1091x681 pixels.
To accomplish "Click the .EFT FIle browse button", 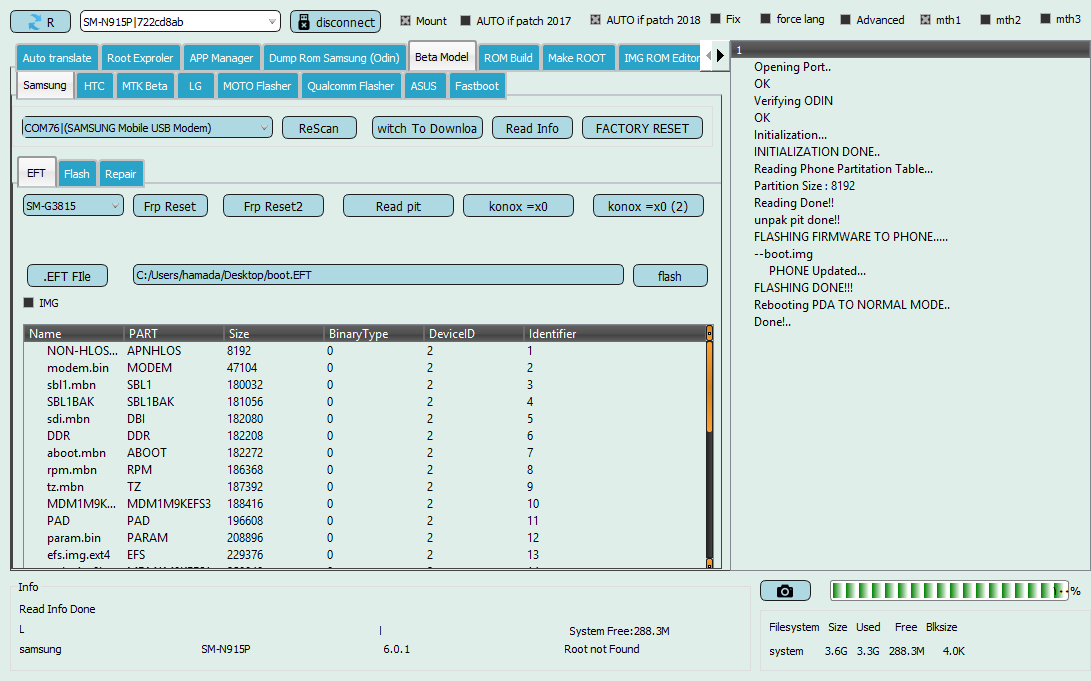I will click(x=67, y=275).
